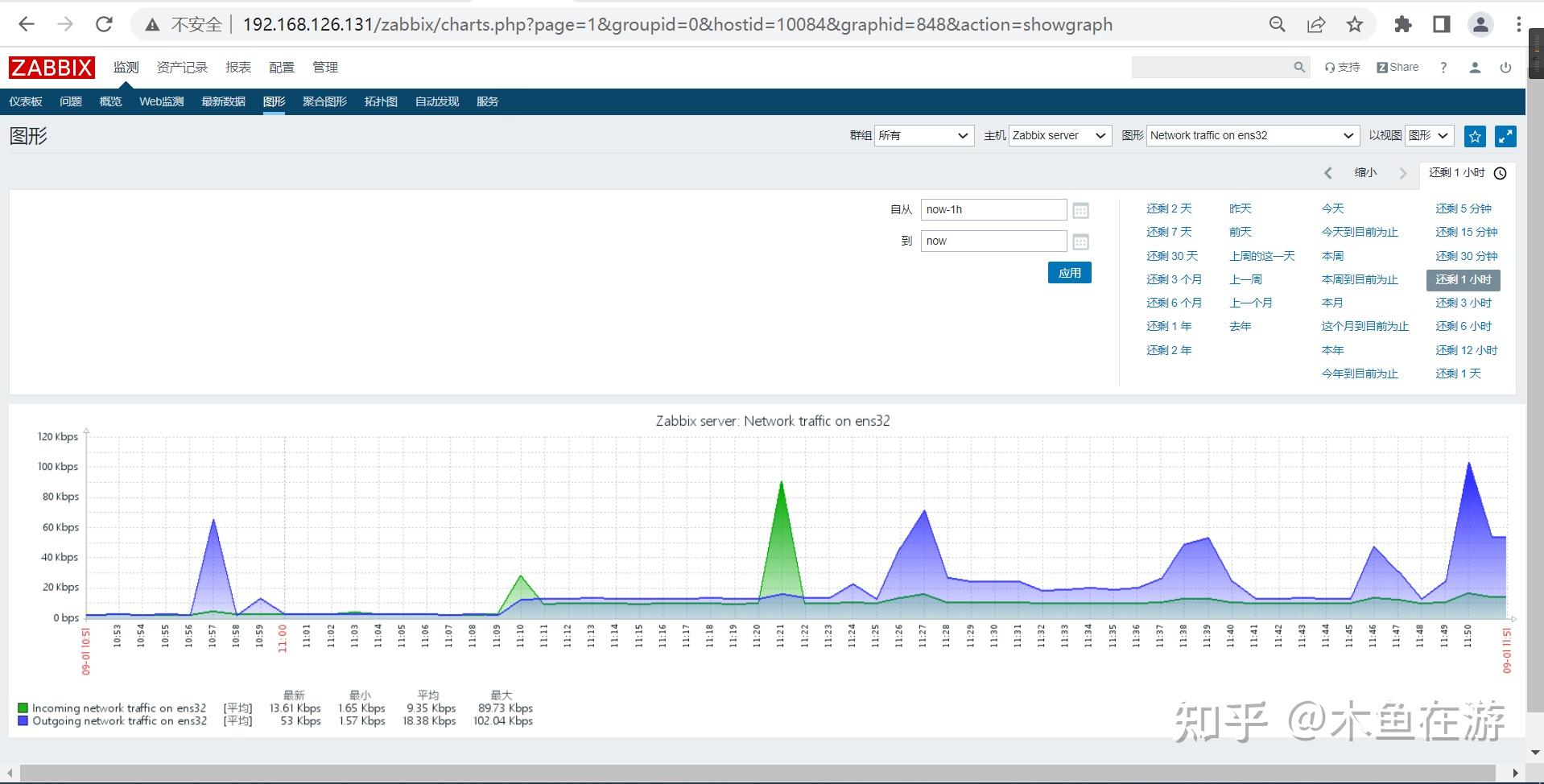
Task: Select the 还剩 3 小时 time range
Action: (1463, 303)
